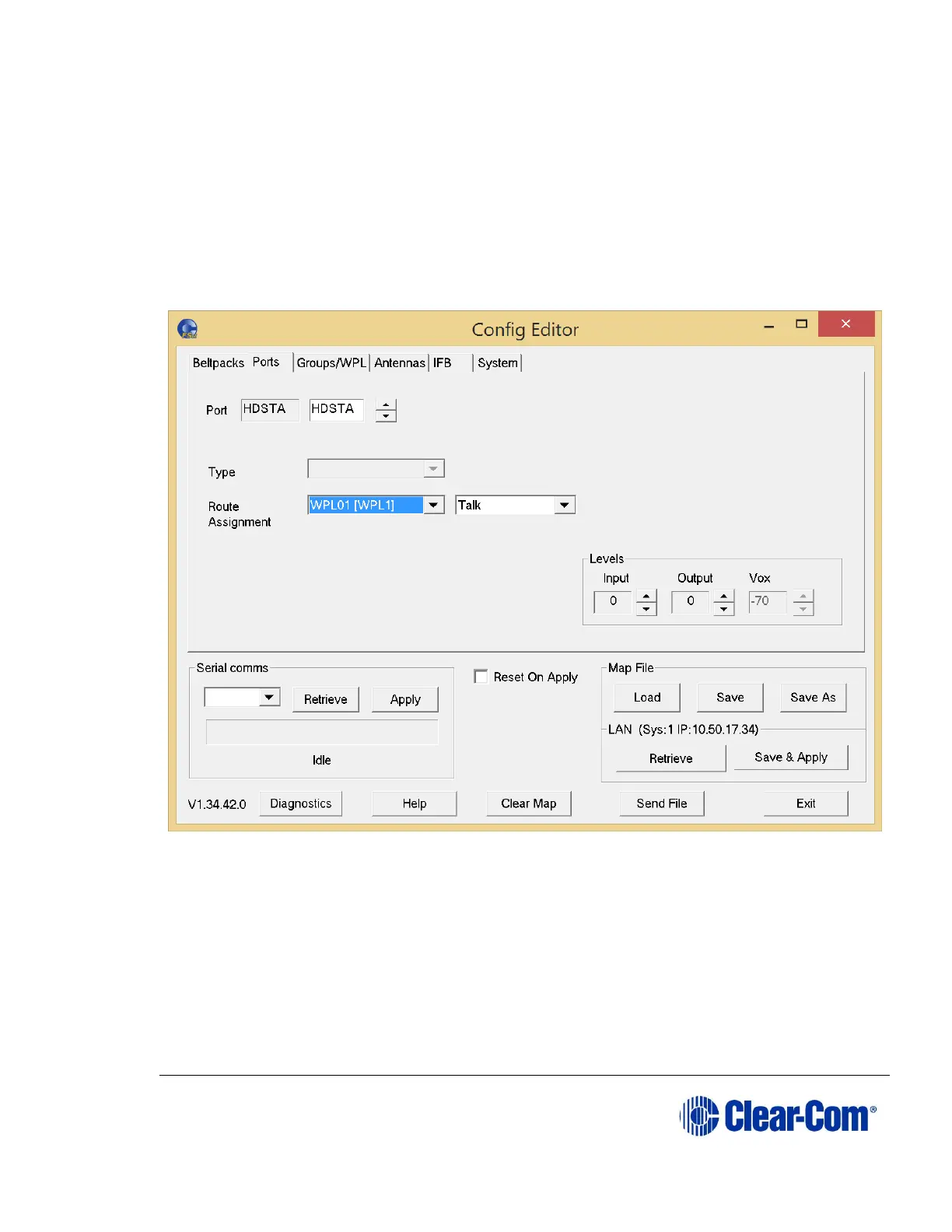Click the Load map file button
The height and width of the screenshot is (1232, 952).
tap(647, 698)
